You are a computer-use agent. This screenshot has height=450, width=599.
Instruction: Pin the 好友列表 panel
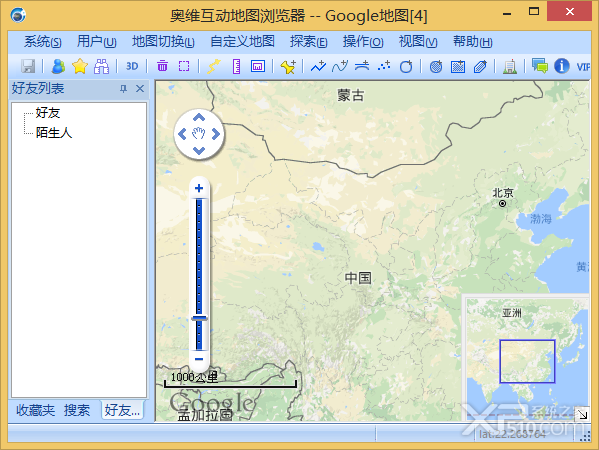(123, 89)
